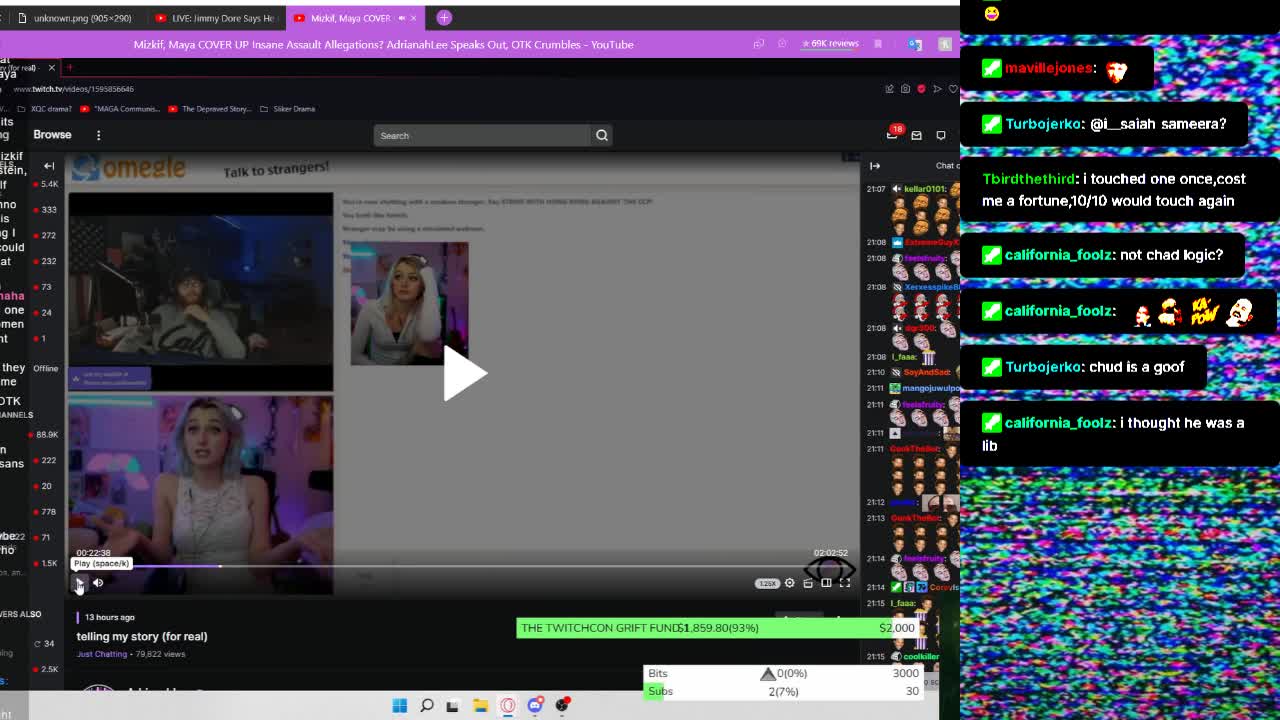Collapse the left channels sidebar arrow
The height and width of the screenshot is (720, 1280).
[x=49, y=166]
